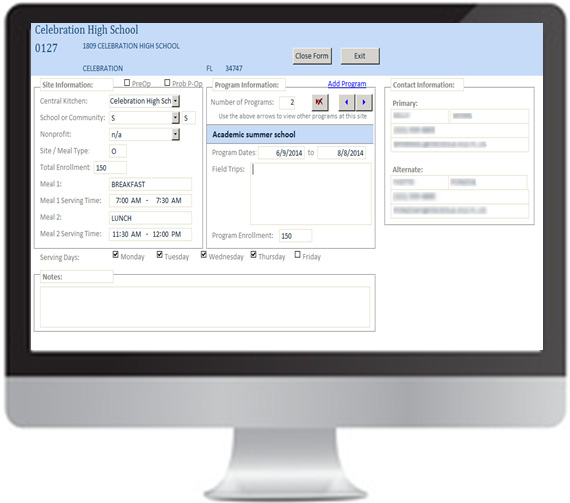Click the Exit button

360,56
